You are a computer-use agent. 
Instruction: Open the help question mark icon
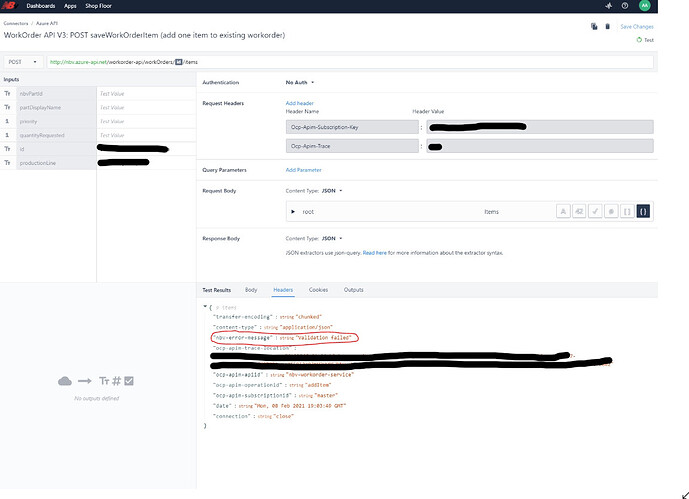[x=625, y=6]
